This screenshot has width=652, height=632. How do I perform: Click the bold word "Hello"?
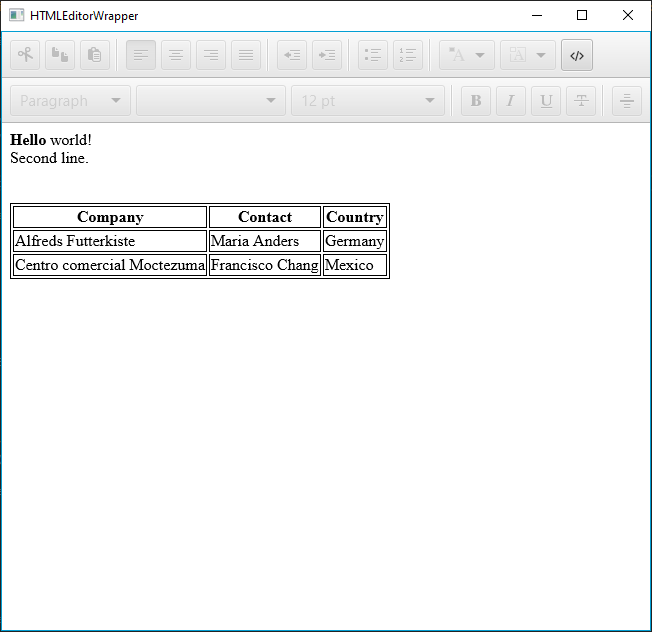coord(28,140)
